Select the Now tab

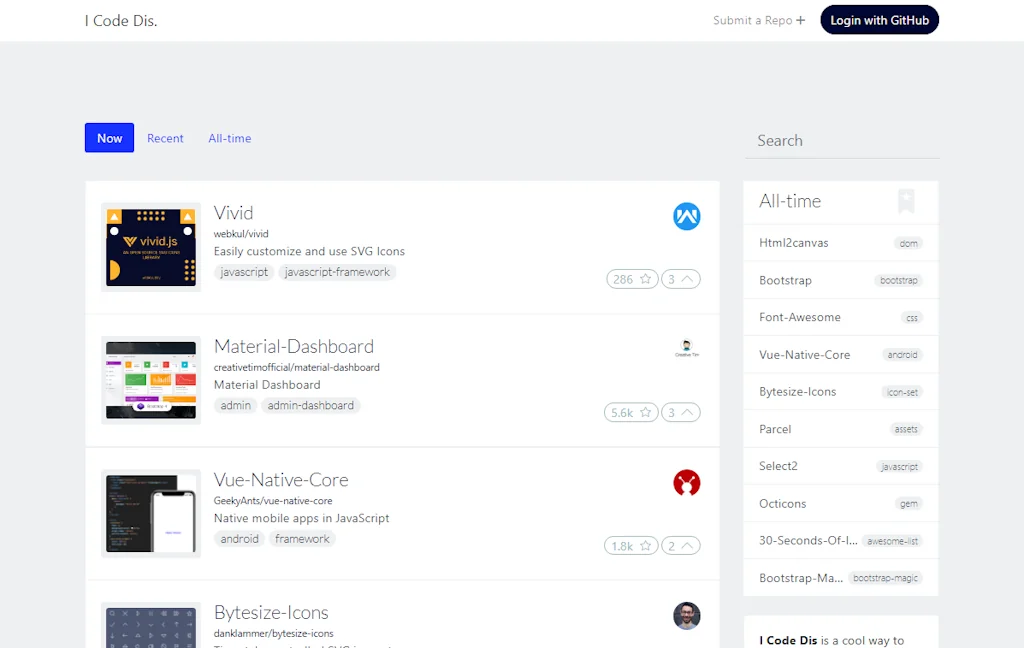[109, 138]
